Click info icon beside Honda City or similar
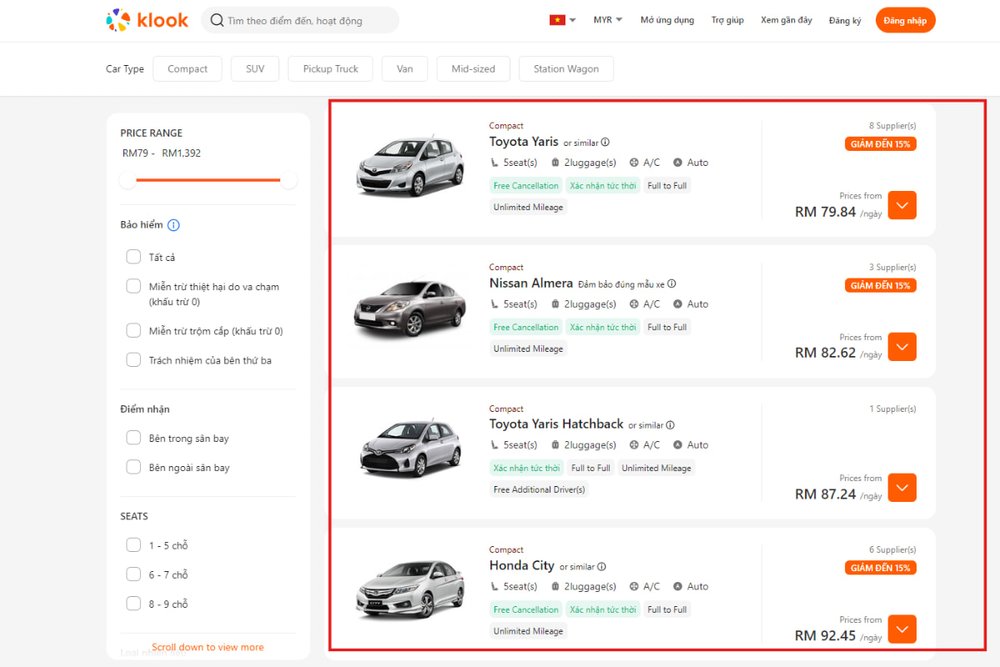The height and width of the screenshot is (667, 1000). tap(602, 567)
